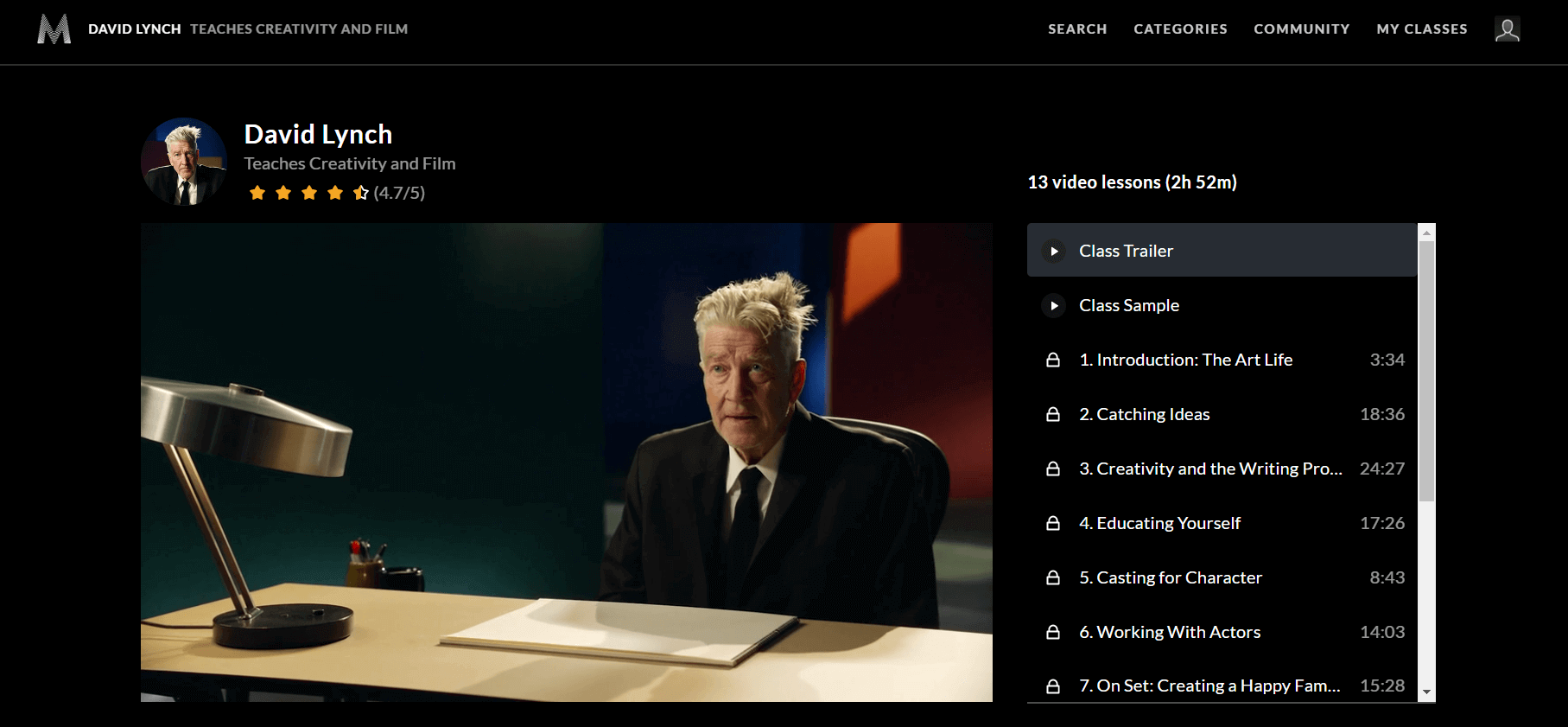
Task: Click lock icon for Working With Actors
Action: 1053,632
